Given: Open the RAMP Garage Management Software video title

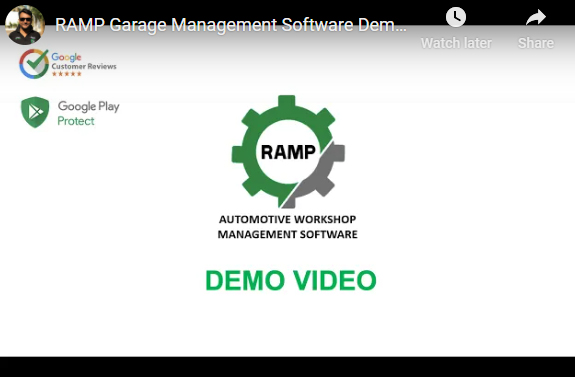Looking at the screenshot, I should coord(231,25).
